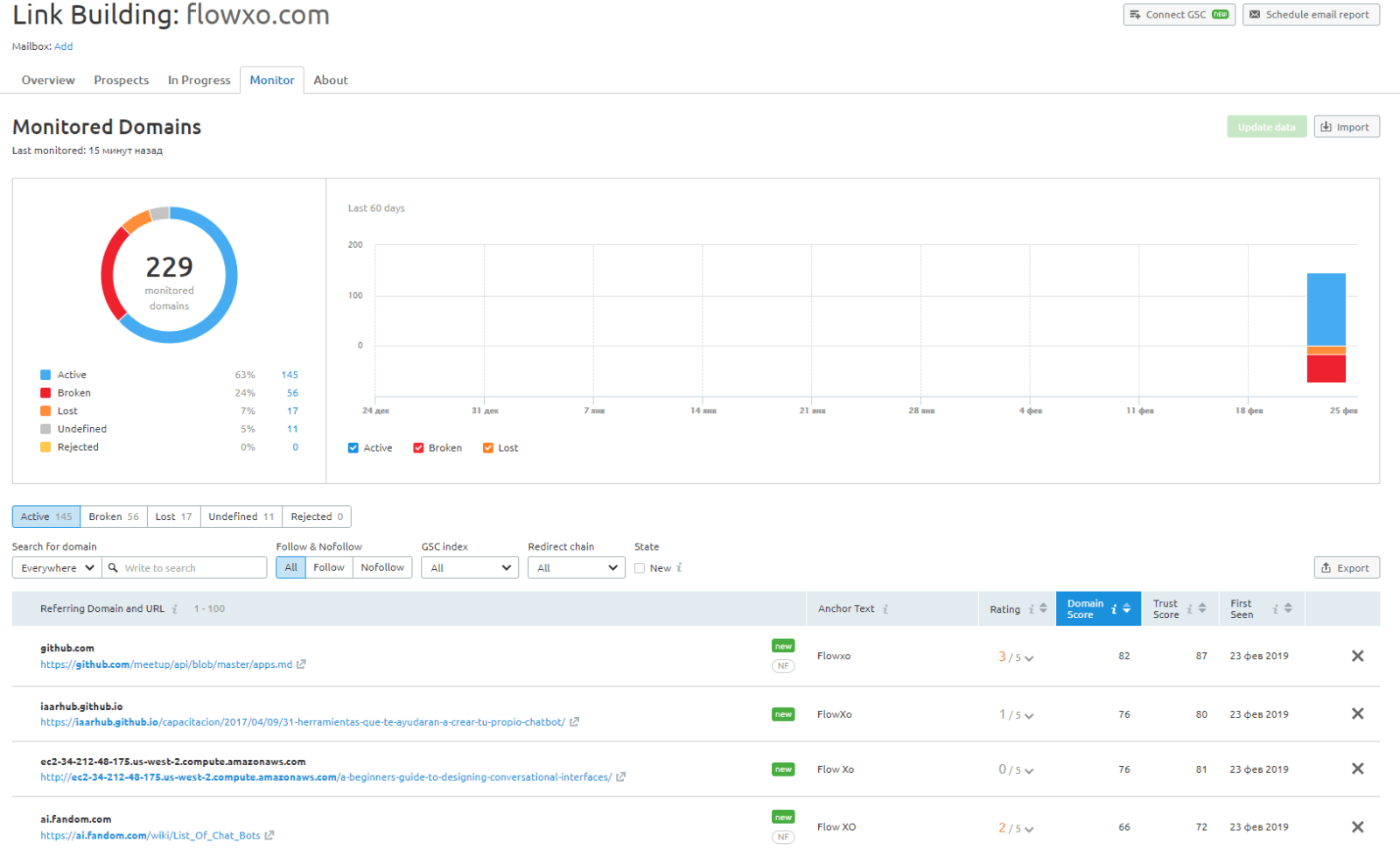1400x857 pixels.
Task: Click the Add mailbox link
Action: tap(64, 46)
